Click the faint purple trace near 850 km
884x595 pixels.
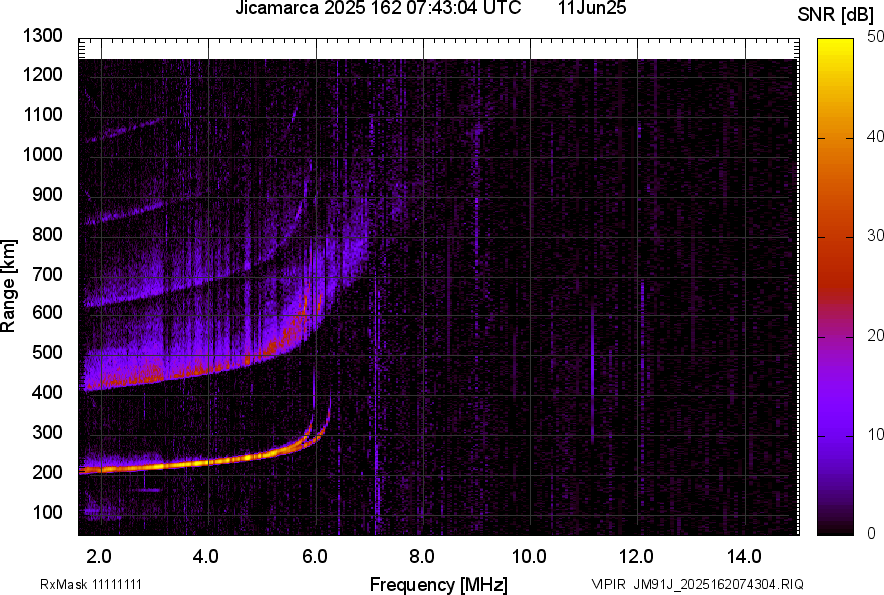pos(125,214)
